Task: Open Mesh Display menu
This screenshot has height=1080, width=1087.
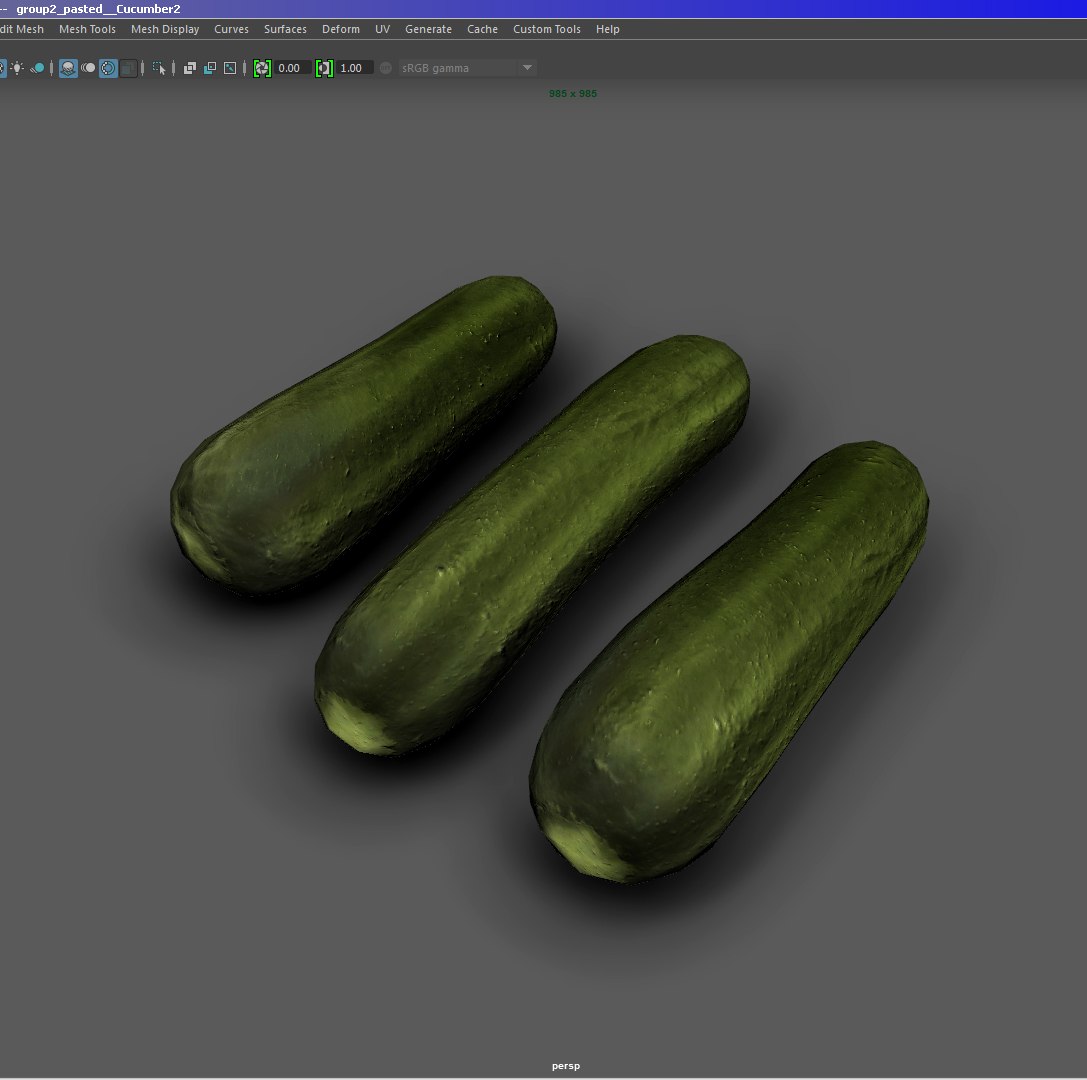Action: click(165, 29)
